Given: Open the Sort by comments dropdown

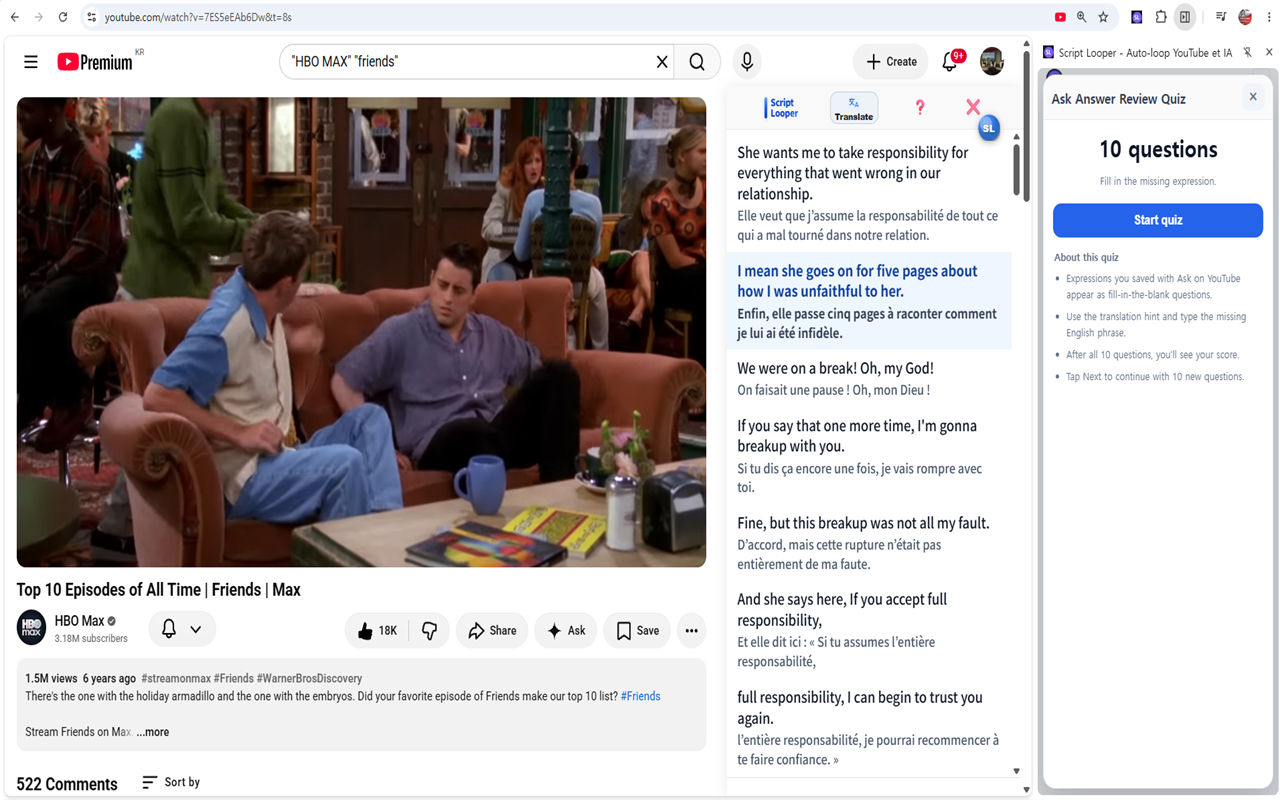Looking at the screenshot, I should click(171, 782).
